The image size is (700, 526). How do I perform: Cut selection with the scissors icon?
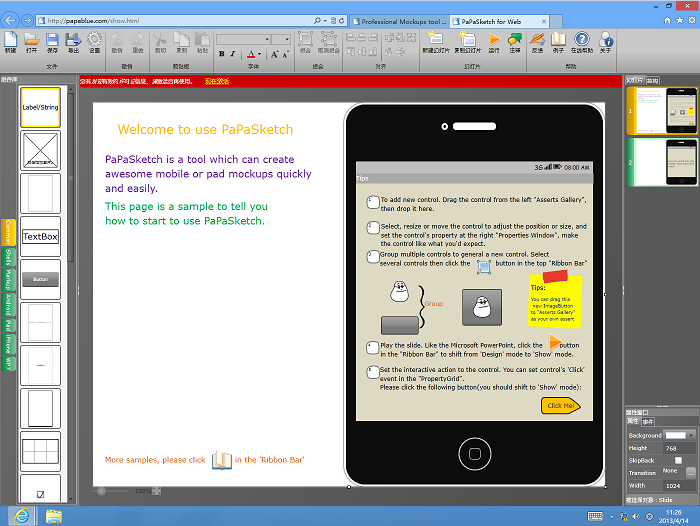point(160,42)
